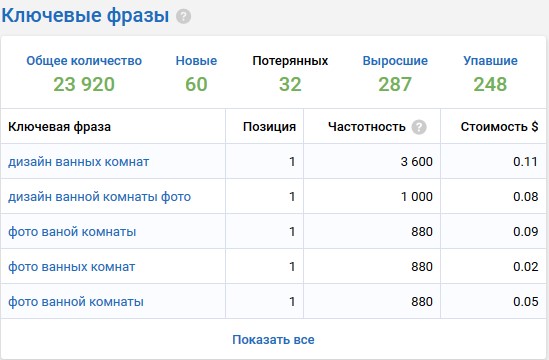Open the Ключевые фразы heading link

(x=85, y=16)
